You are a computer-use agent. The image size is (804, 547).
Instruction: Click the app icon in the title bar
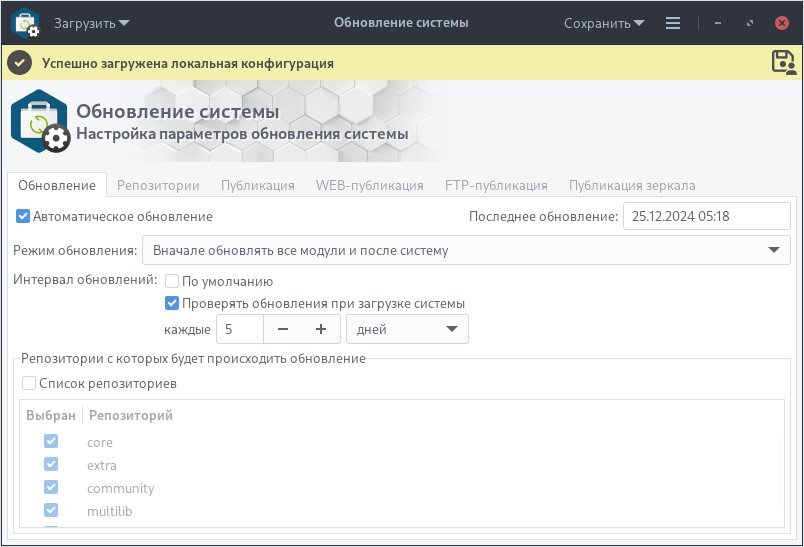click(26, 23)
